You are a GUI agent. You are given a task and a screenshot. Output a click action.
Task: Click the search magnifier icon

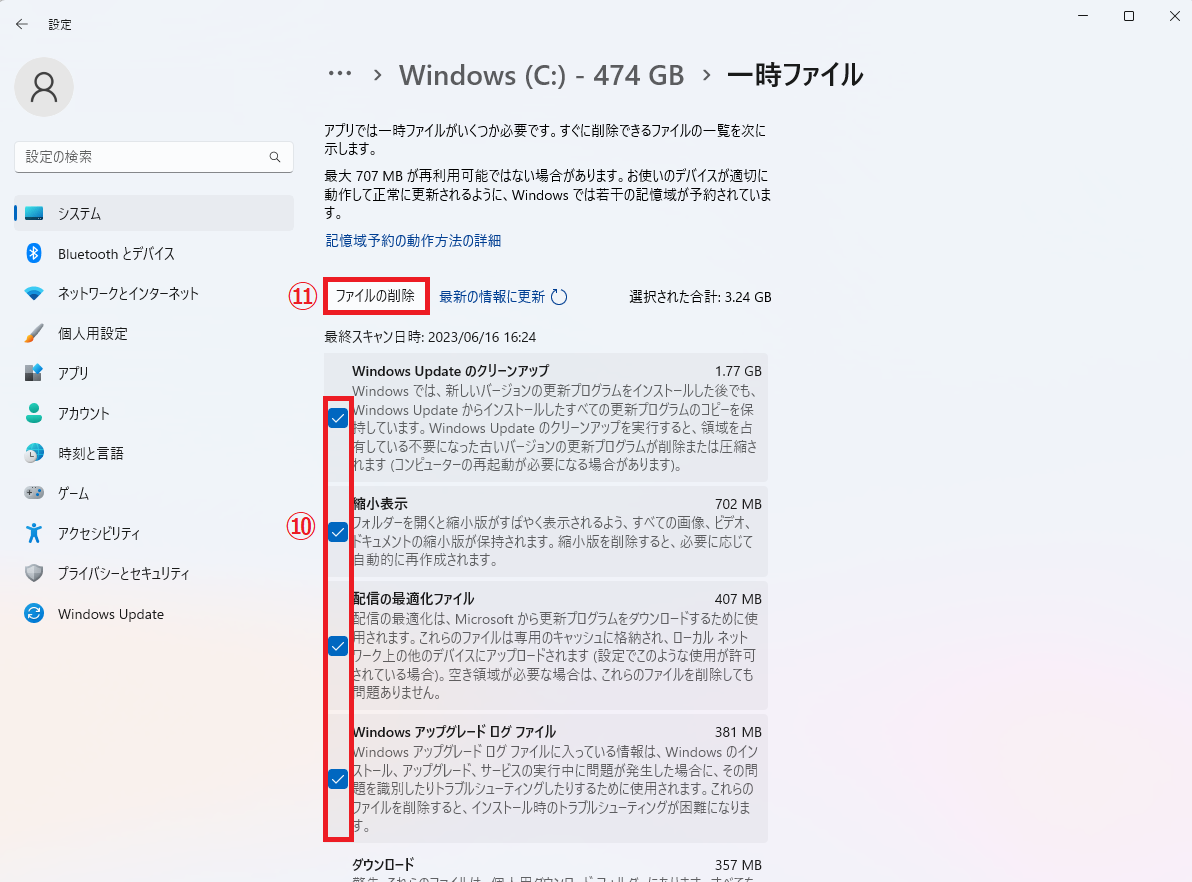(274, 157)
